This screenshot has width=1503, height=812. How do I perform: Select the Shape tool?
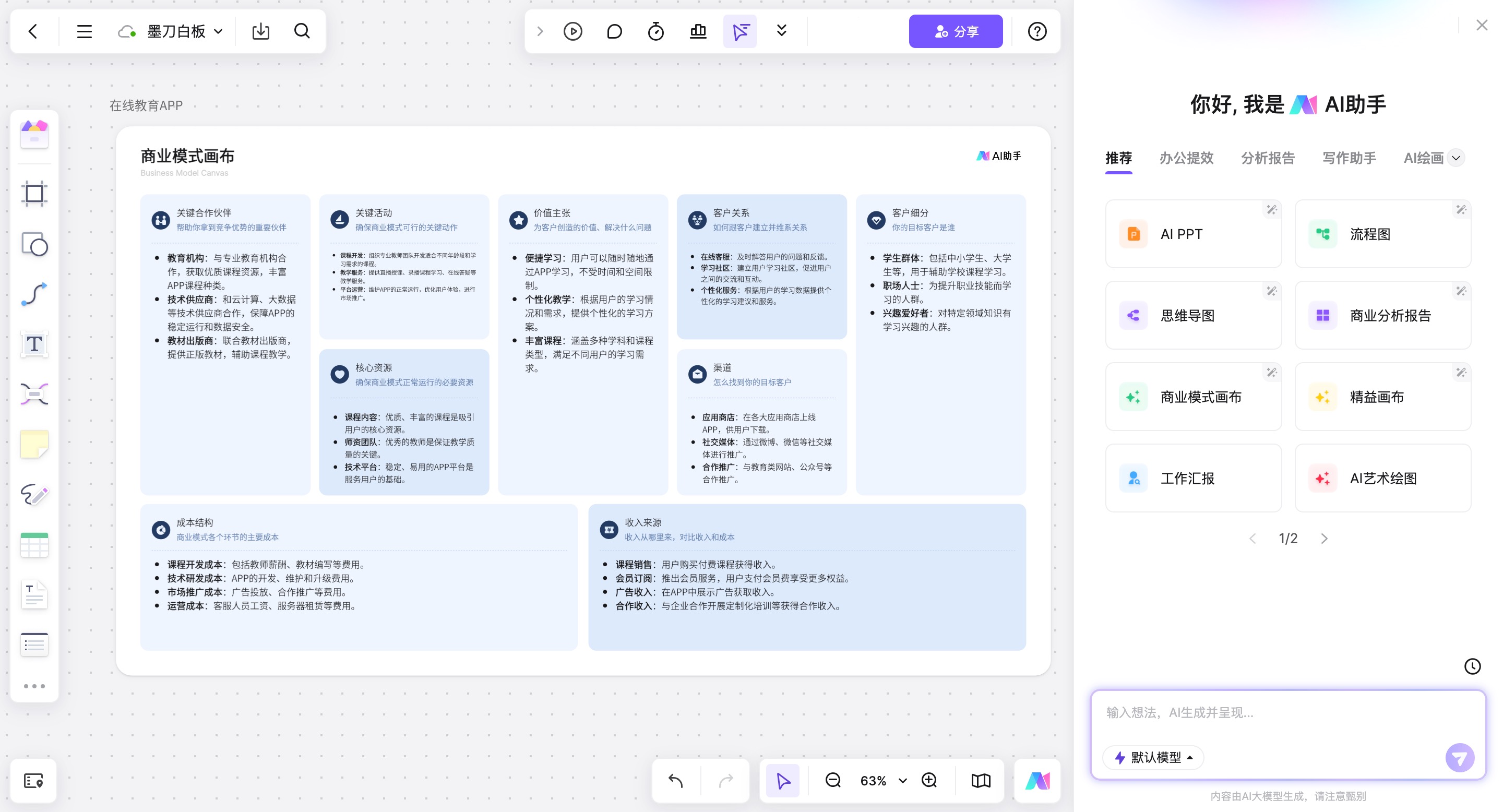[x=34, y=244]
